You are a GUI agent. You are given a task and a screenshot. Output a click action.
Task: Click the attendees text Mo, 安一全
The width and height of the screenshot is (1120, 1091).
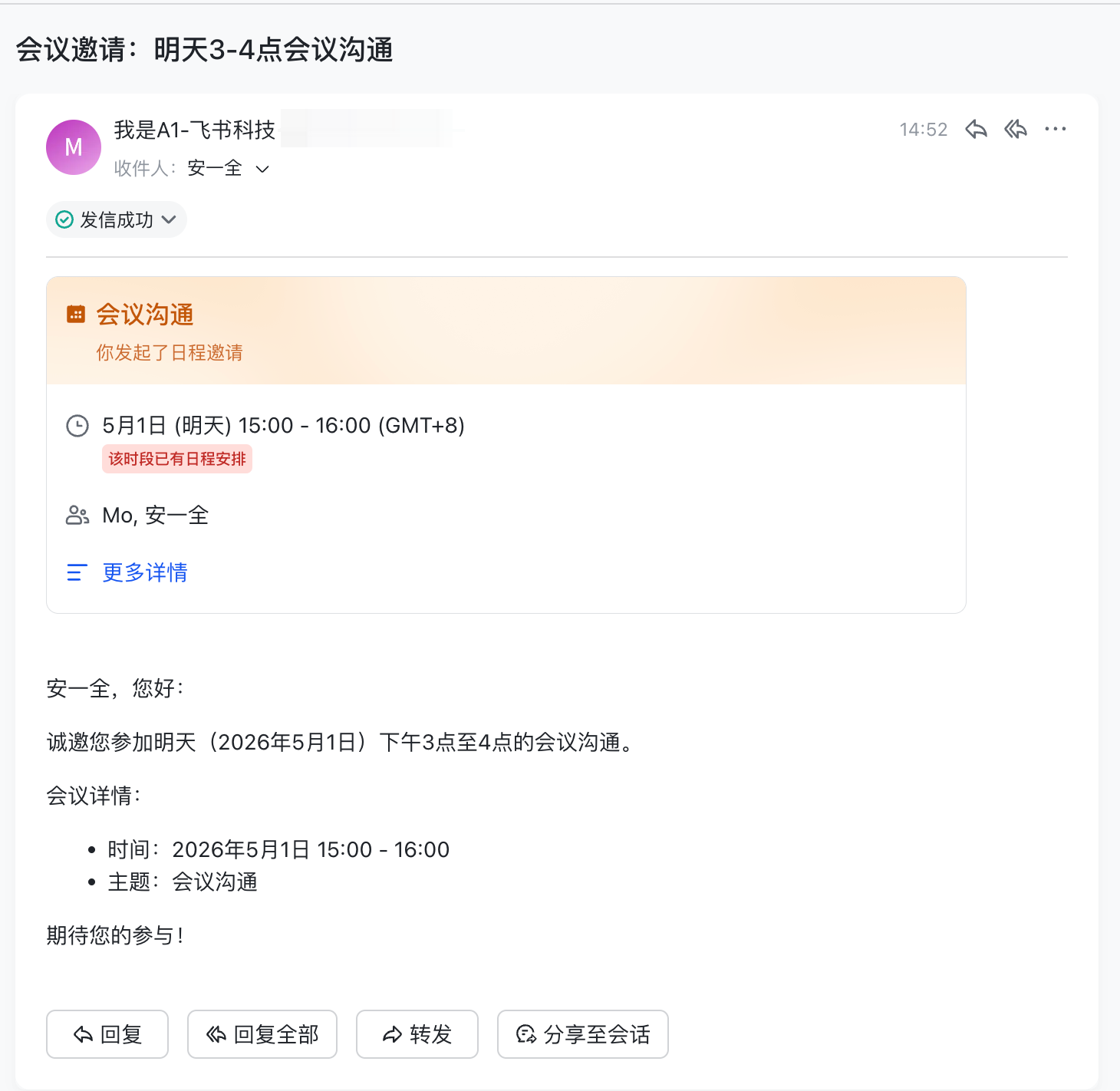[156, 516]
